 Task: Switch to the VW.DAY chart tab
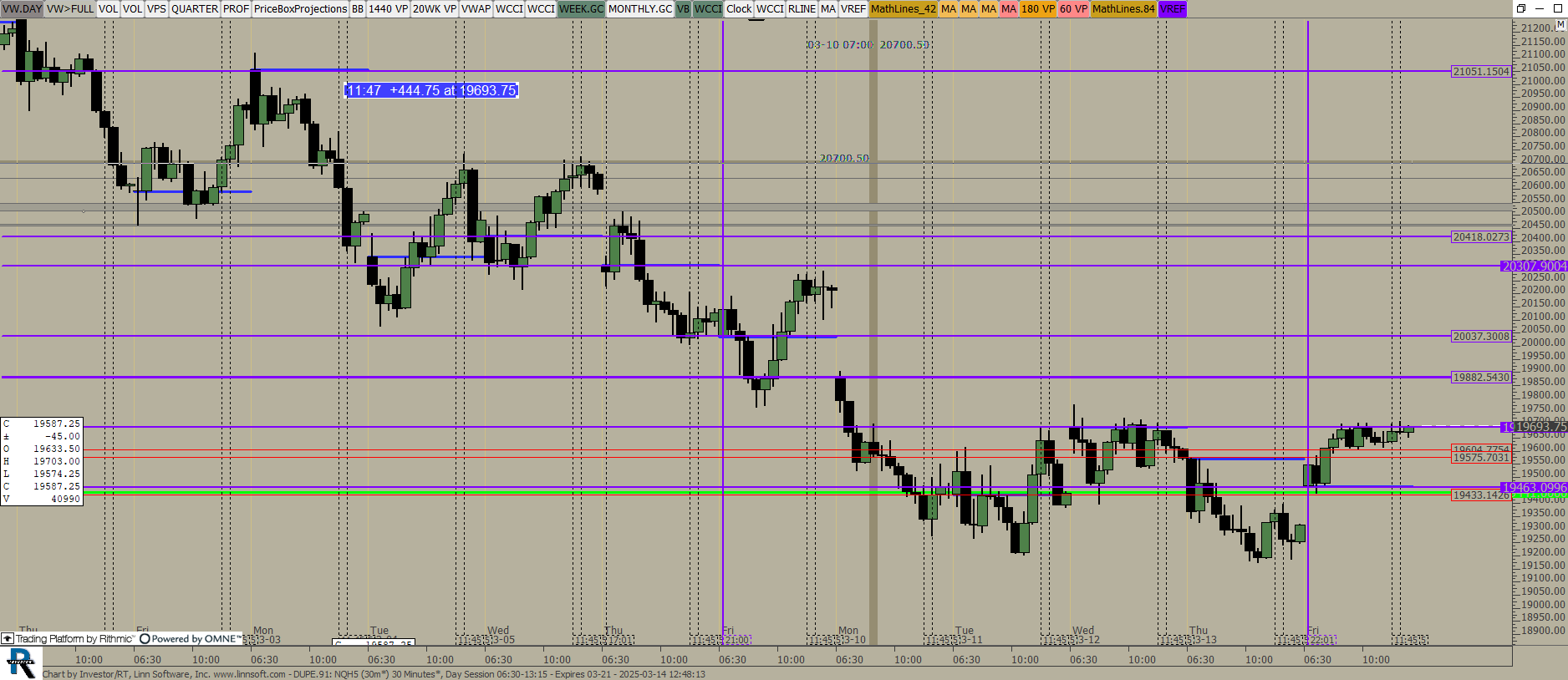pos(22,9)
